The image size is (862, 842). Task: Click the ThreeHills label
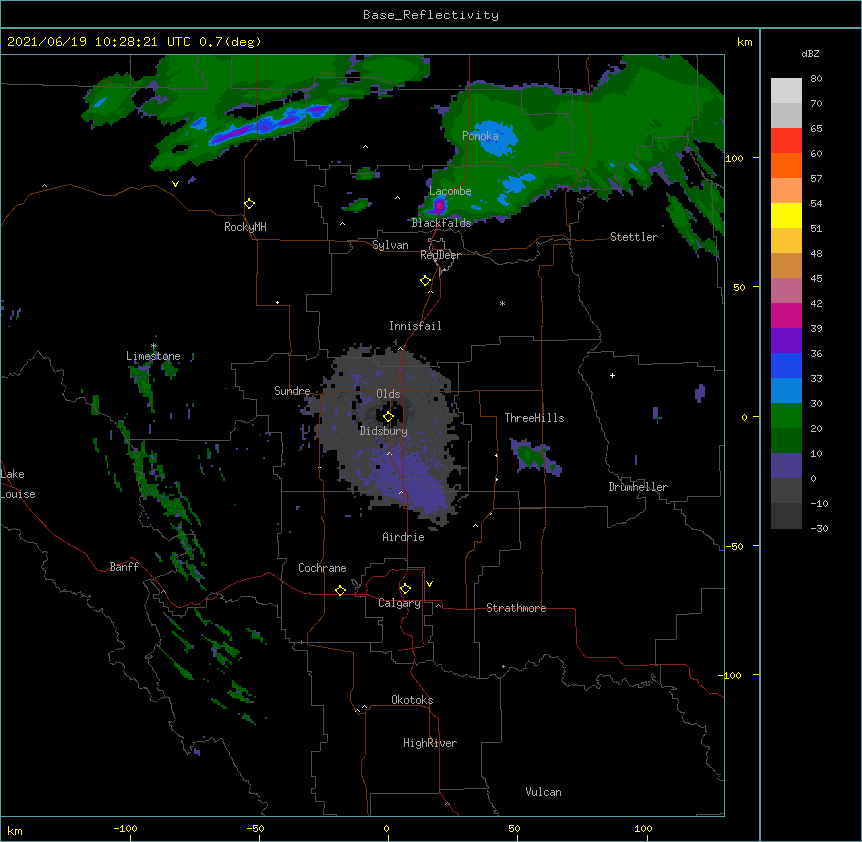[x=534, y=418]
